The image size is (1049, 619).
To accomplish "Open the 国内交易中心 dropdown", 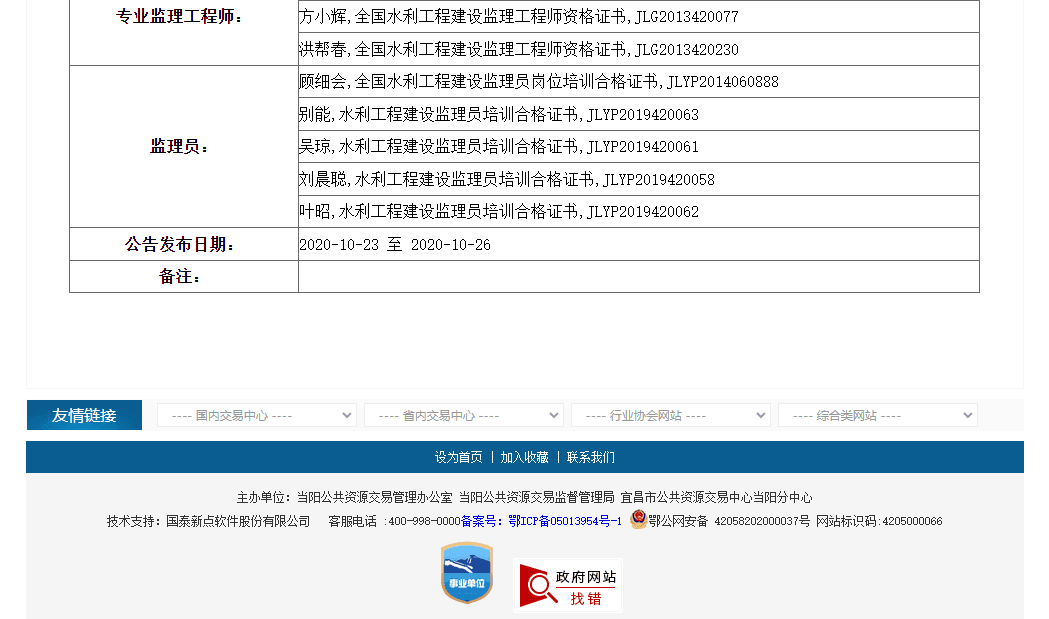I will [x=256, y=415].
